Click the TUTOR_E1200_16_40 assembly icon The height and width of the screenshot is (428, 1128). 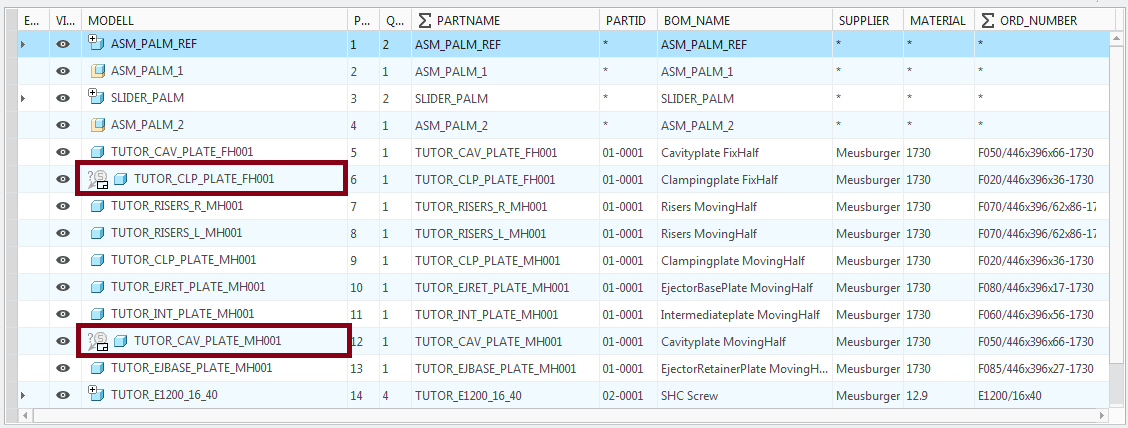coord(97,394)
